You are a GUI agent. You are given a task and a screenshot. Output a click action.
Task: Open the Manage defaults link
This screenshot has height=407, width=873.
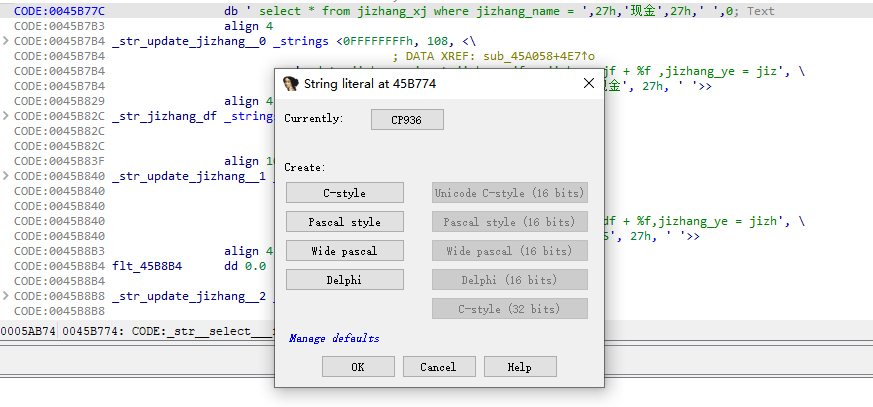[x=334, y=339]
